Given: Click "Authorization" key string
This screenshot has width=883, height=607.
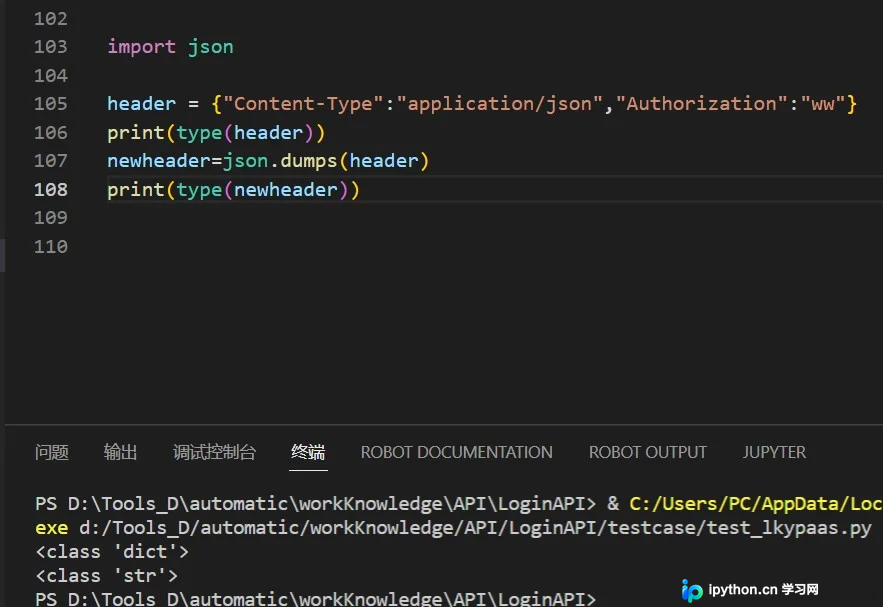Looking at the screenshot, I should [x=701, y=104].
